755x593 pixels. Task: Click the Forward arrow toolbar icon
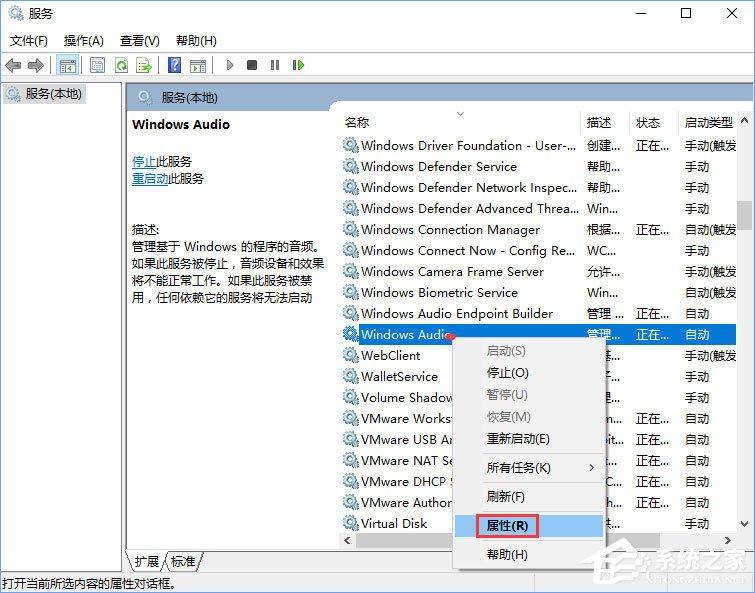tap(36, 65)
